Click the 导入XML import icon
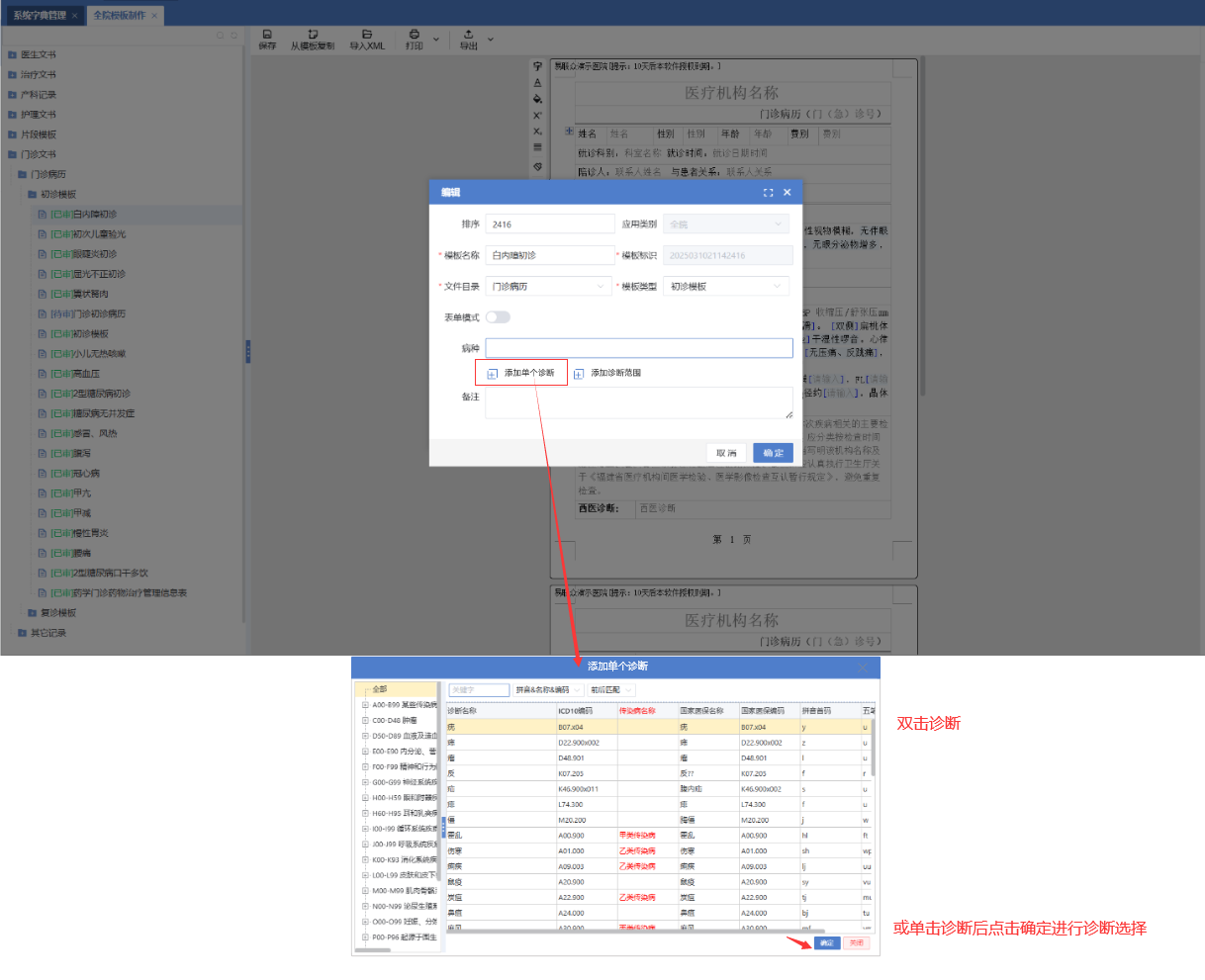This screenshot has width=1205, height=980. coord(367,35)
